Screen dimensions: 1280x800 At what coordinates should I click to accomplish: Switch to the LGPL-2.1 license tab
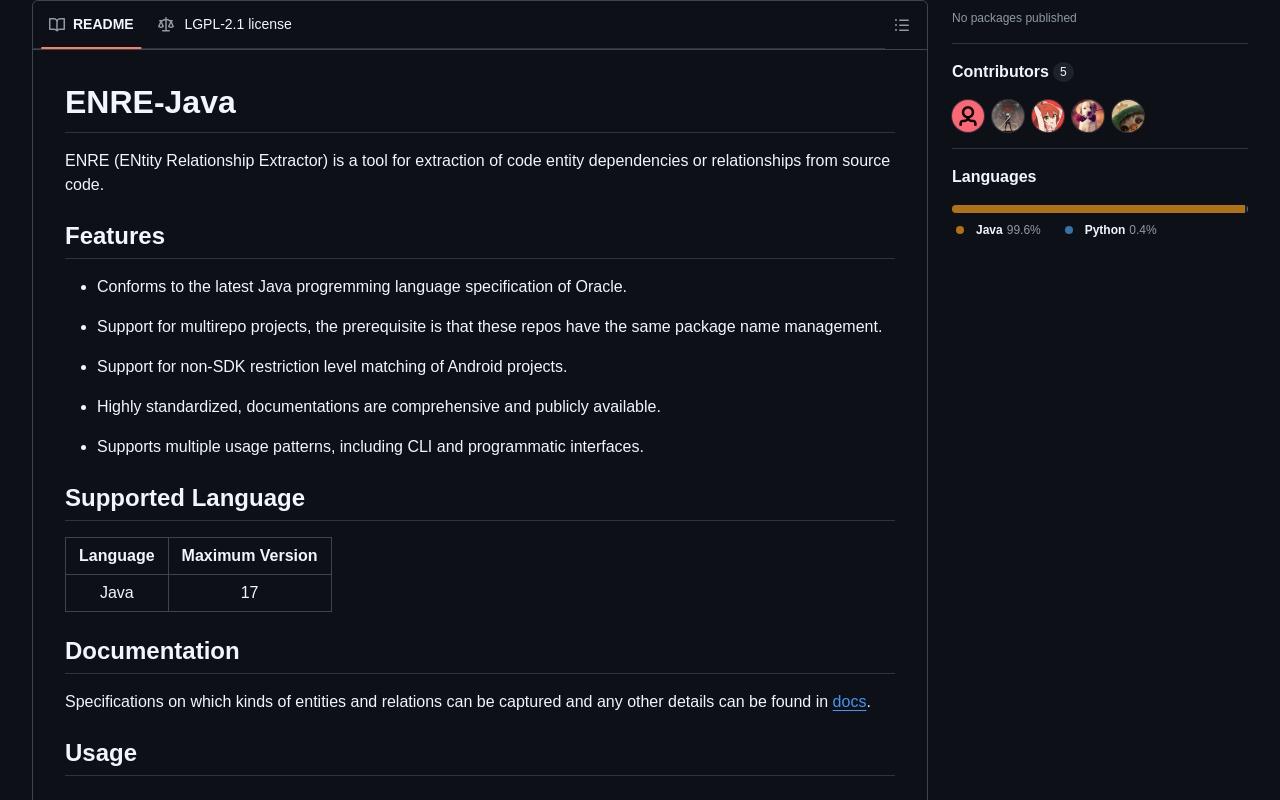tap(225, 24)
